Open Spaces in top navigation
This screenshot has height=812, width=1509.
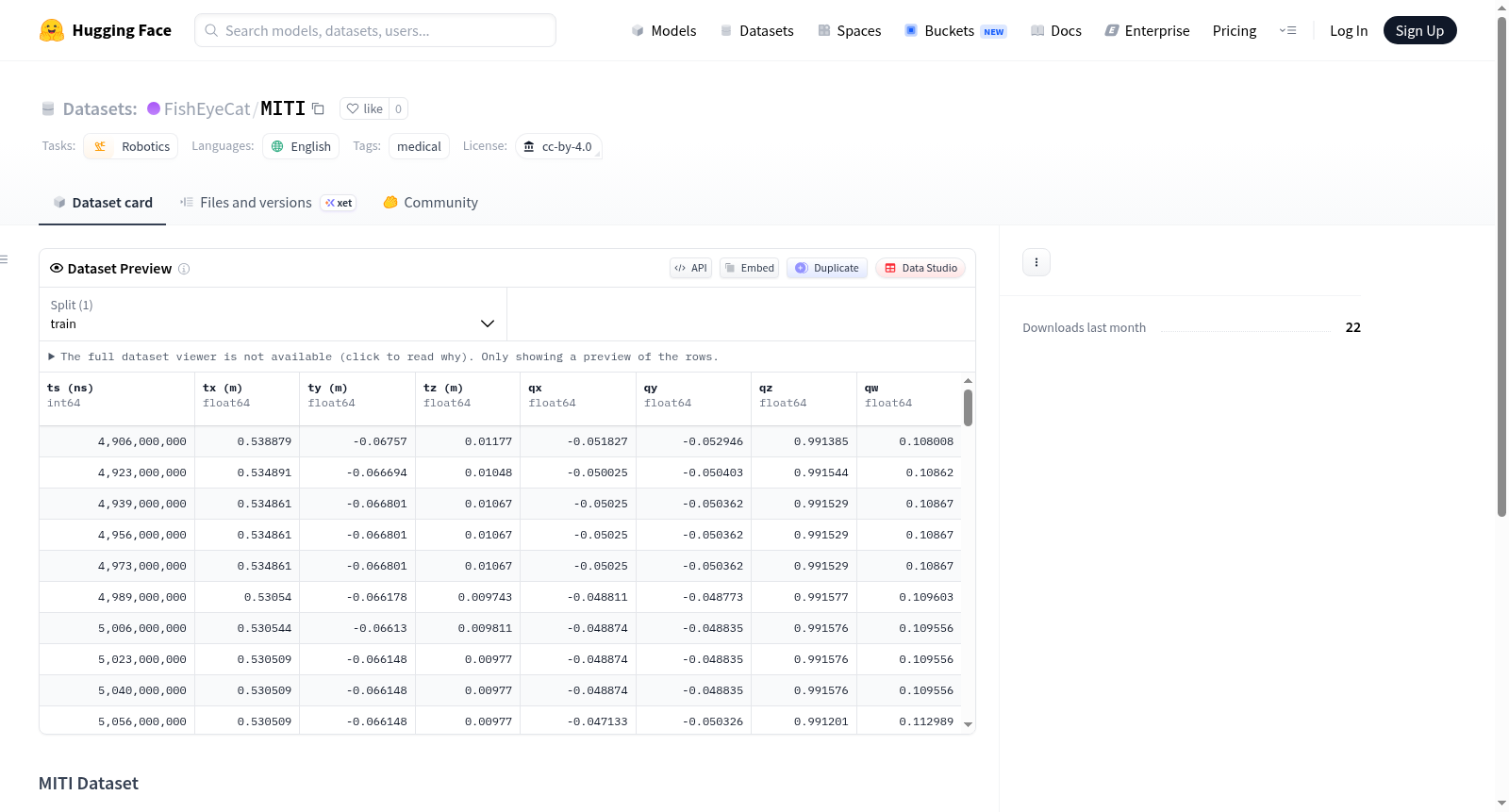pyautogui.click(x=849, y=30)
